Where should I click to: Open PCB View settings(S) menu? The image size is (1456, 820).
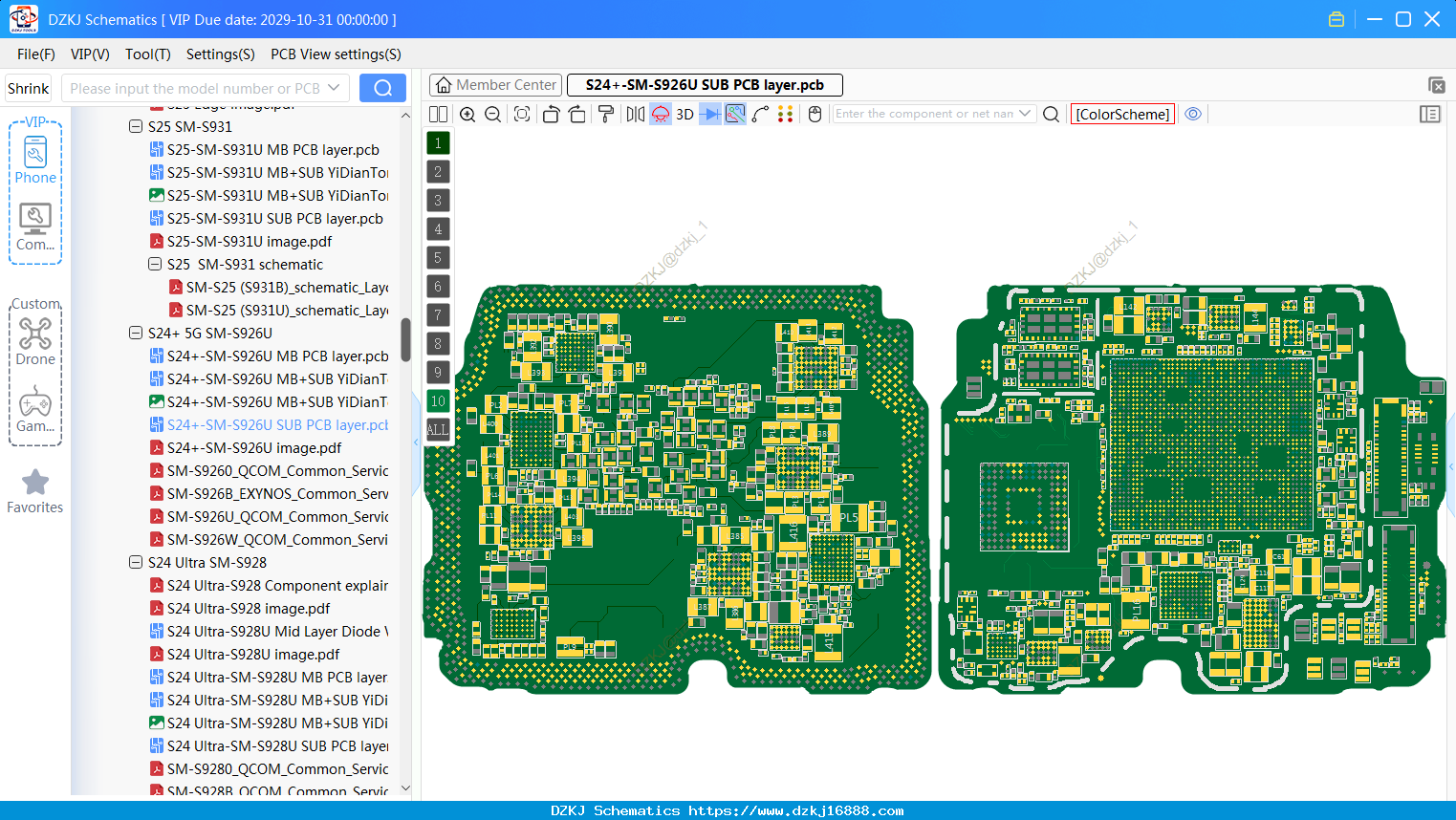coord(336,54)
